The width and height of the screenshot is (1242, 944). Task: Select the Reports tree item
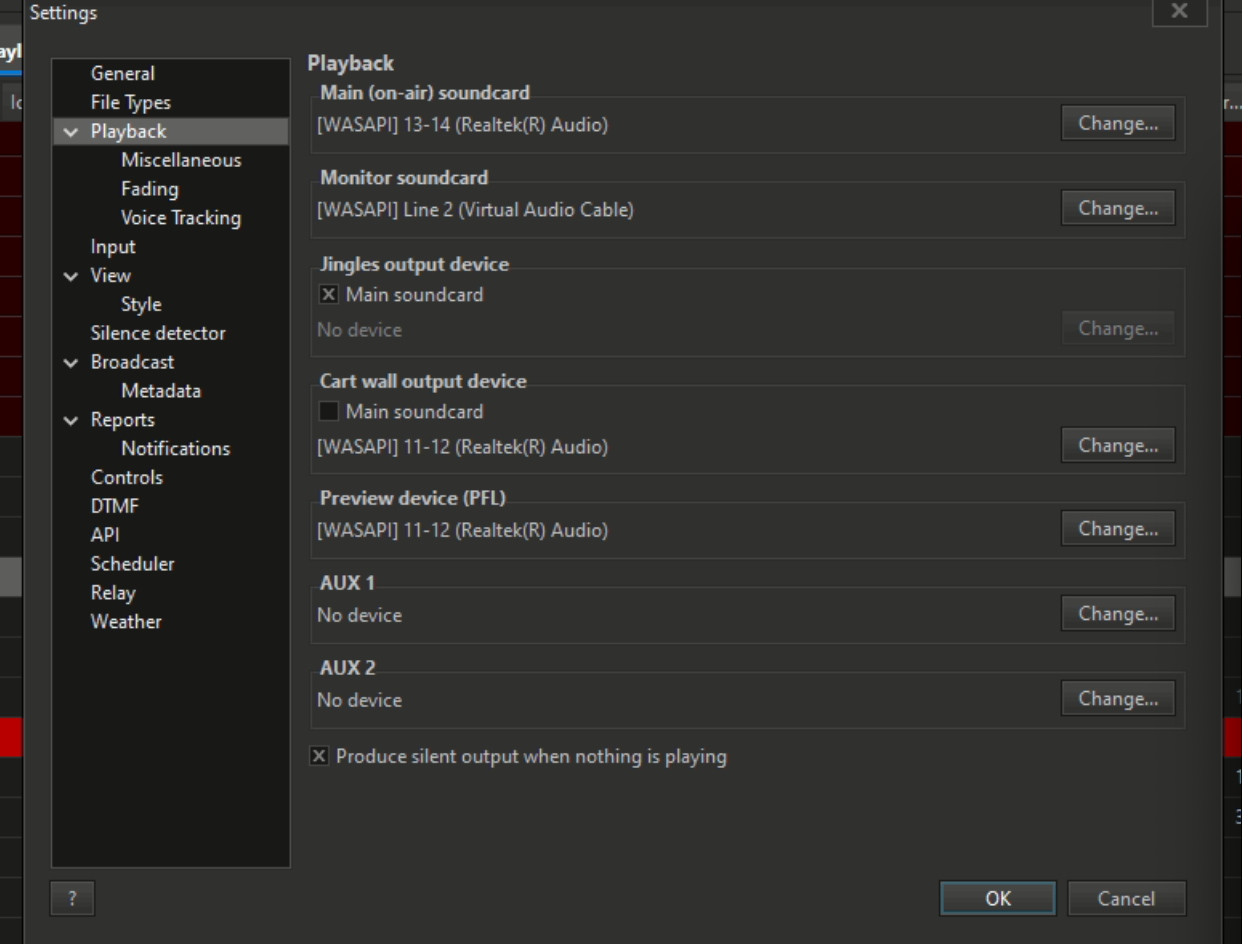click(x=123, y=421)
